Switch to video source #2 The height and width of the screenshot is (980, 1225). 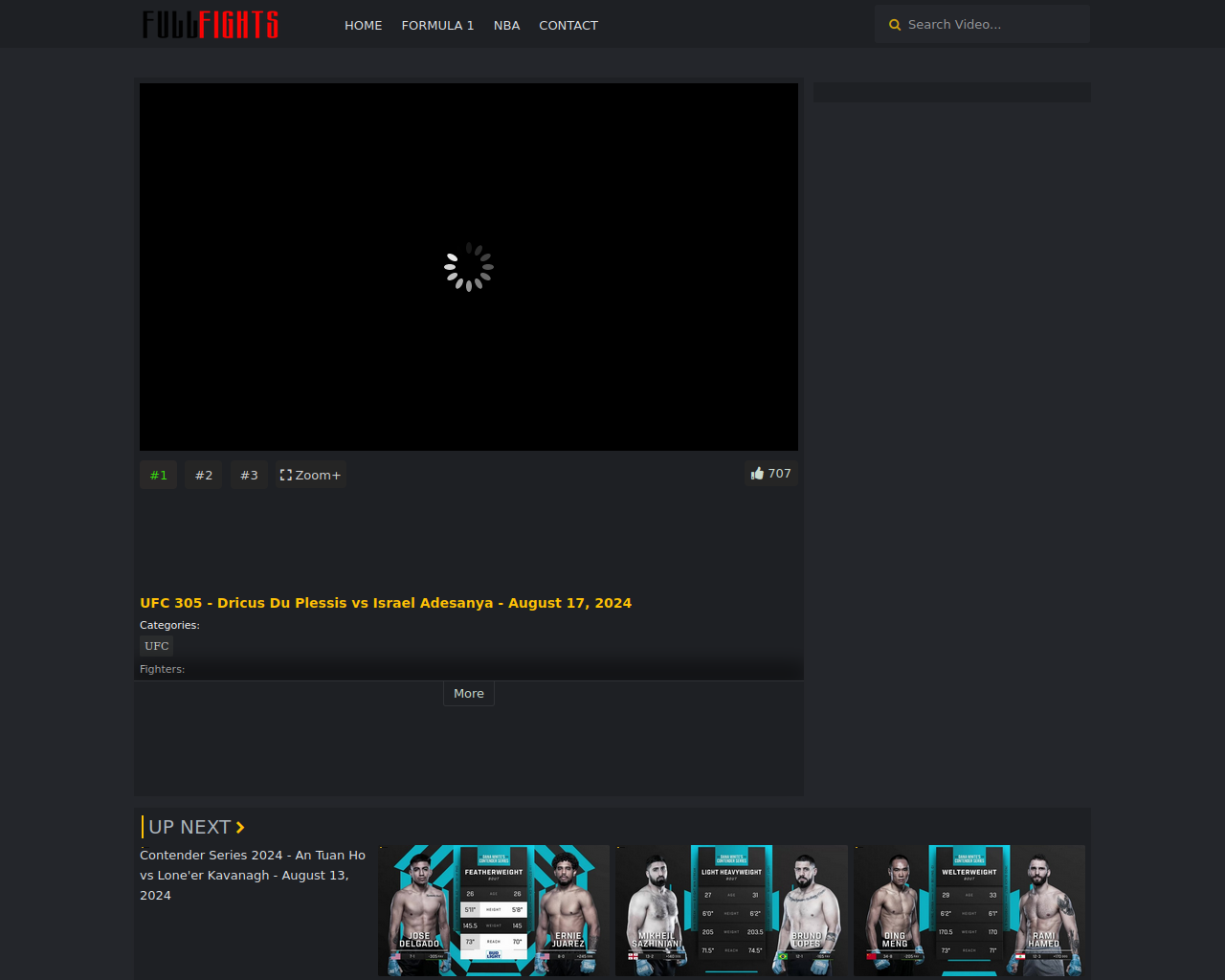click(x=204, y=475)
